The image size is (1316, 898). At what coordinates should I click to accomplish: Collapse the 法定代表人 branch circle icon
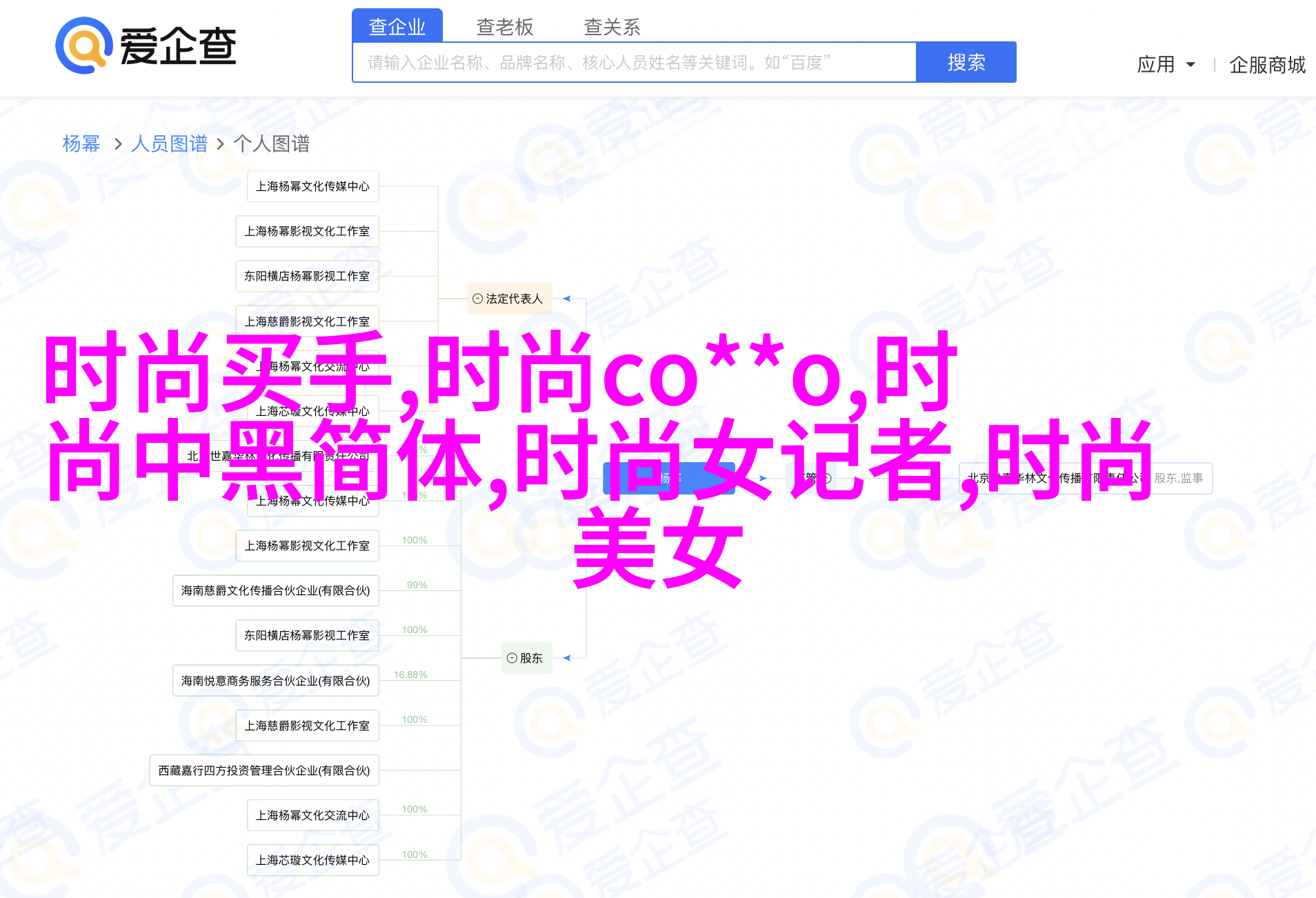point(477,299)
